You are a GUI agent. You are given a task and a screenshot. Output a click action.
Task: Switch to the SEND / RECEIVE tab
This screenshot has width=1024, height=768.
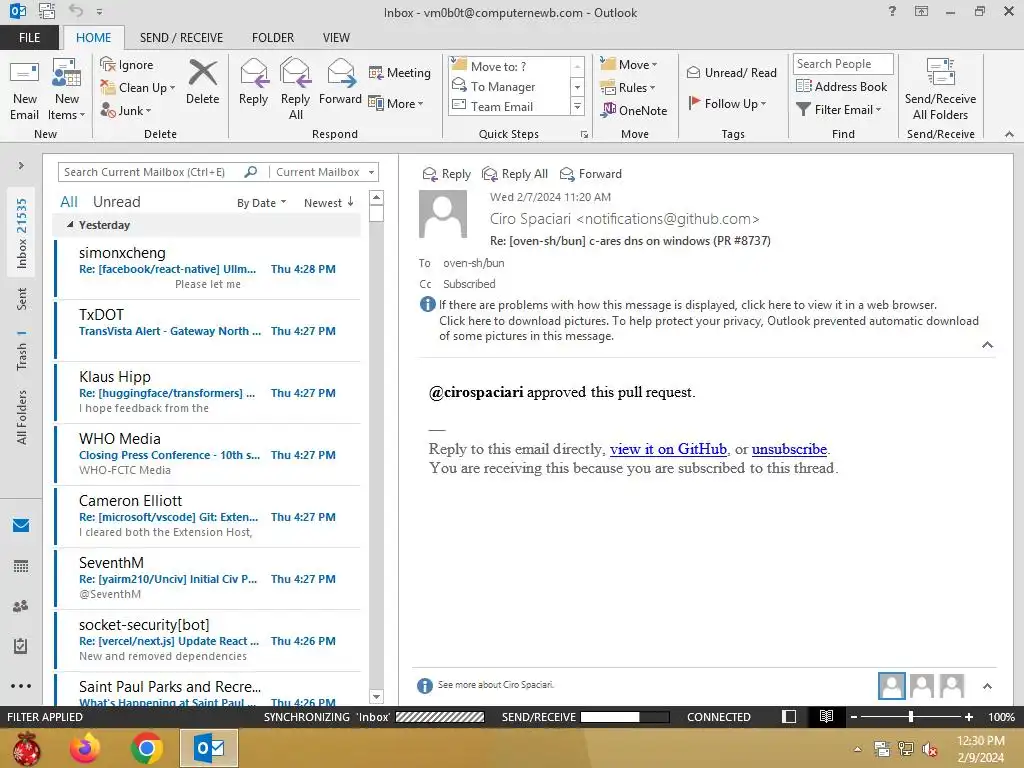coord(182,37)
